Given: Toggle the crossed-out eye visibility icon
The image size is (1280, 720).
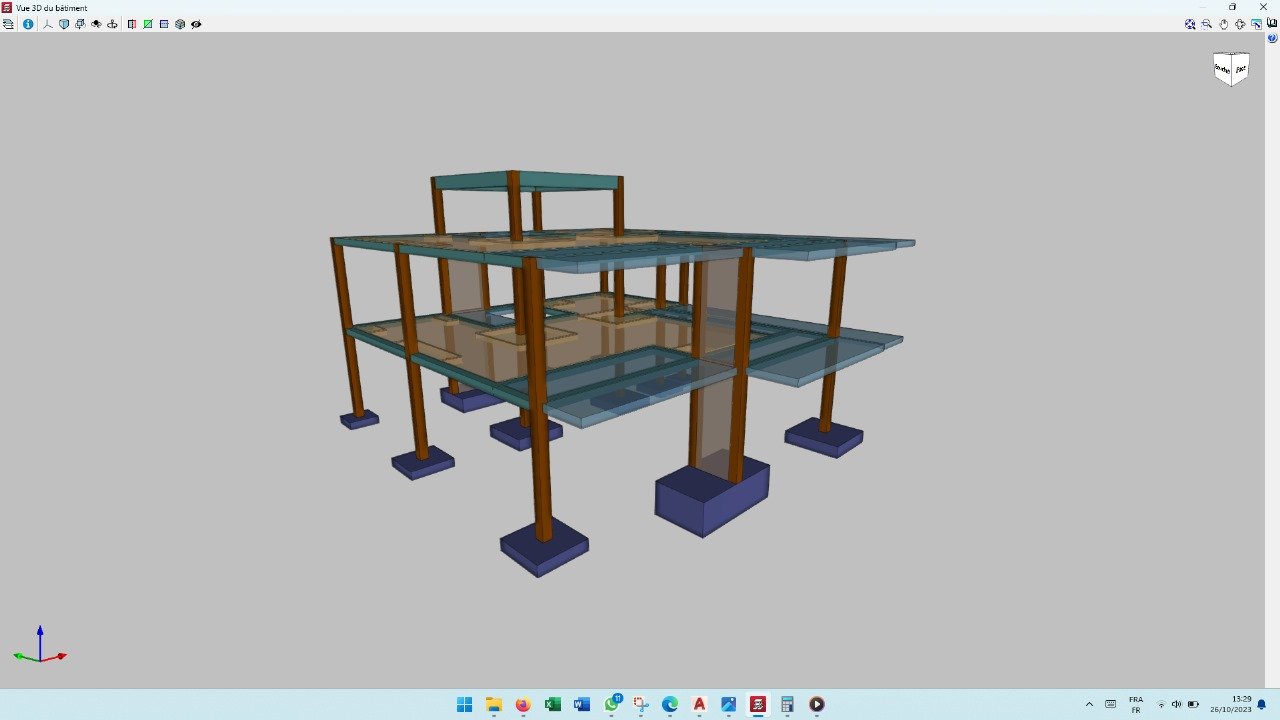Looking at the screenshot, I should pos(196,24).
